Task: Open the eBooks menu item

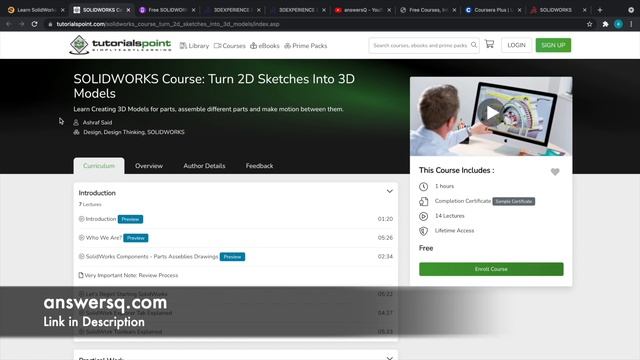Action: pos(264,46)
